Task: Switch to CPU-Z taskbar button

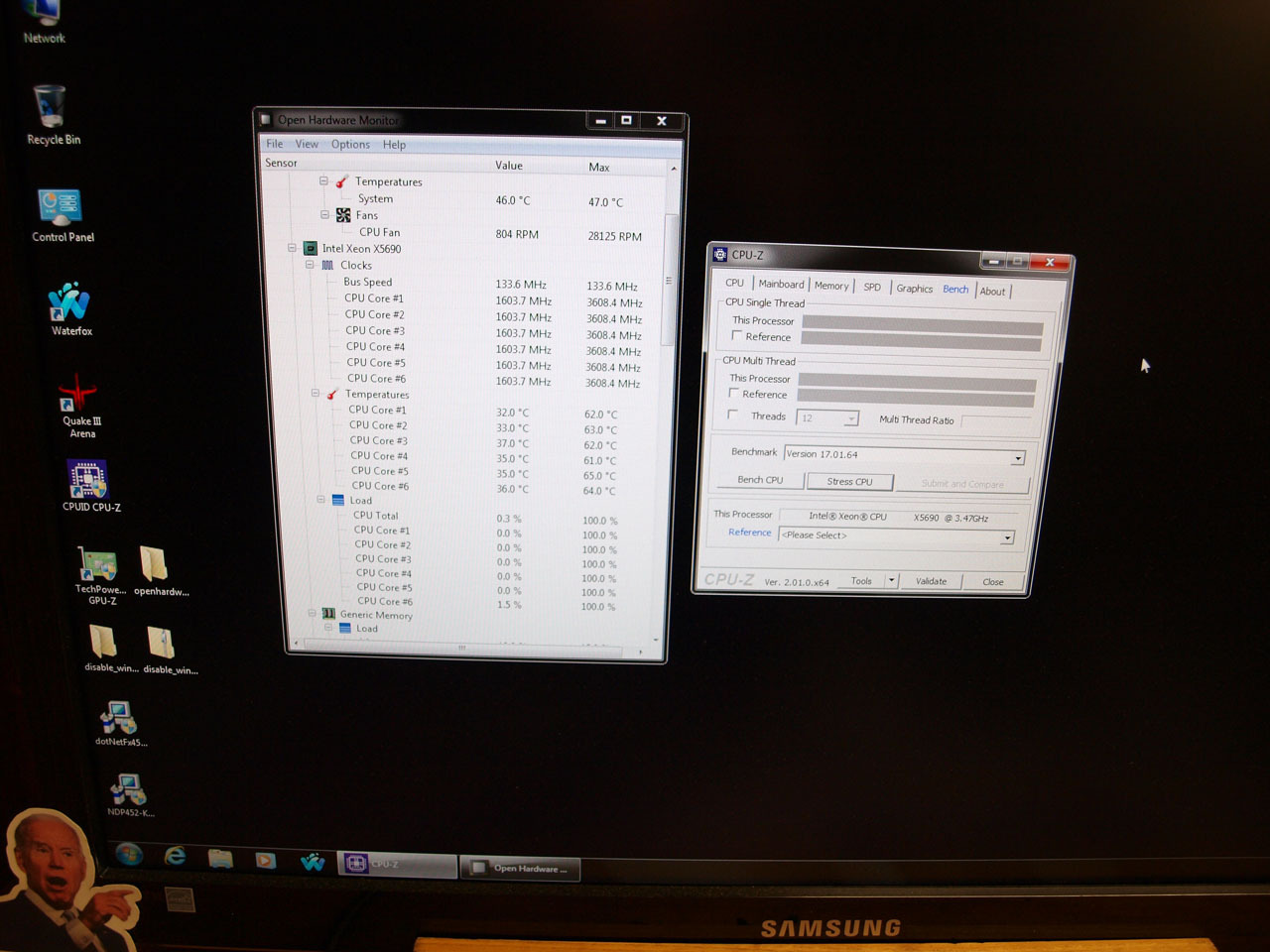Action: tap(397, 864)
